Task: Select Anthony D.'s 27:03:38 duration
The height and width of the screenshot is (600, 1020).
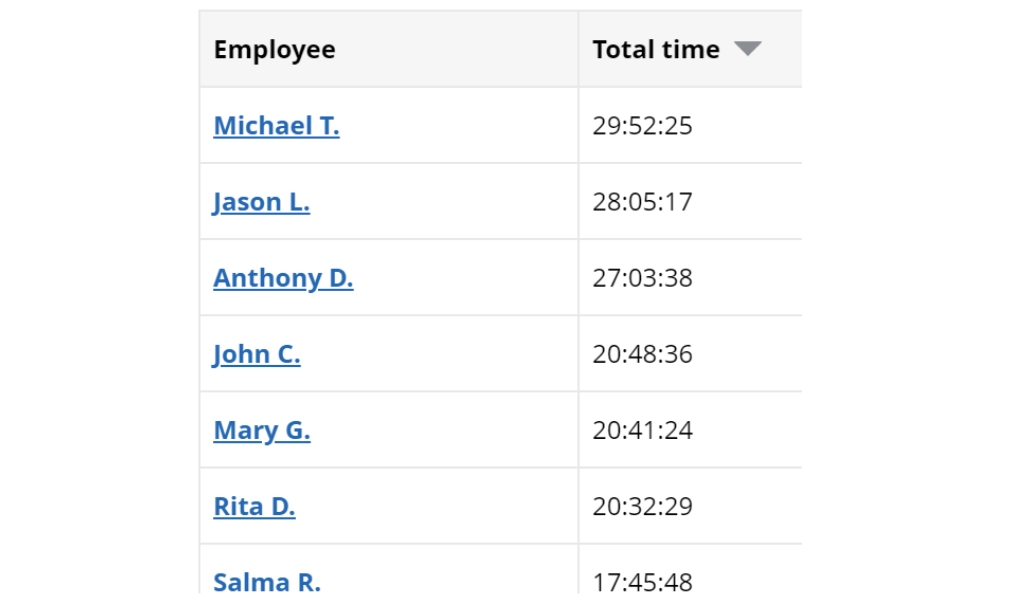Action: point(643,277)
